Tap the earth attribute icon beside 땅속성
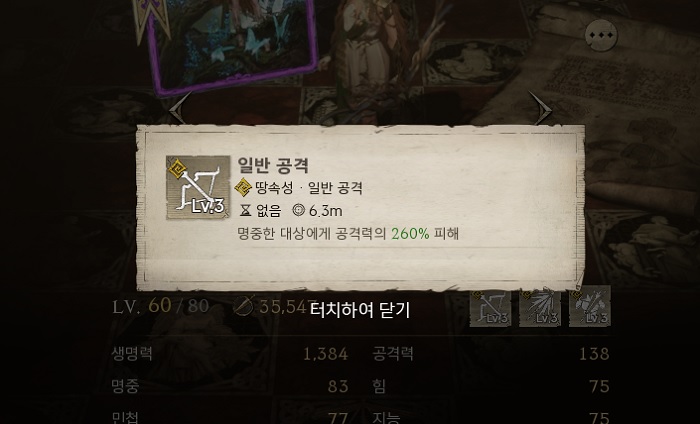The height and width of the screenshot is (424, 700). click(x=243, y=187)
